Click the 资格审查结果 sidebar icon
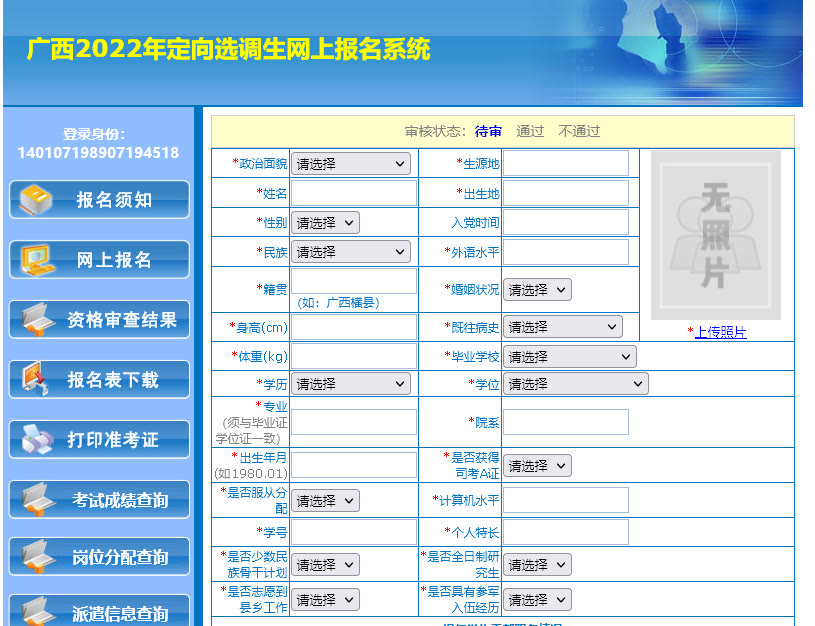Screen dimensions: 815x626 [36, 320]
